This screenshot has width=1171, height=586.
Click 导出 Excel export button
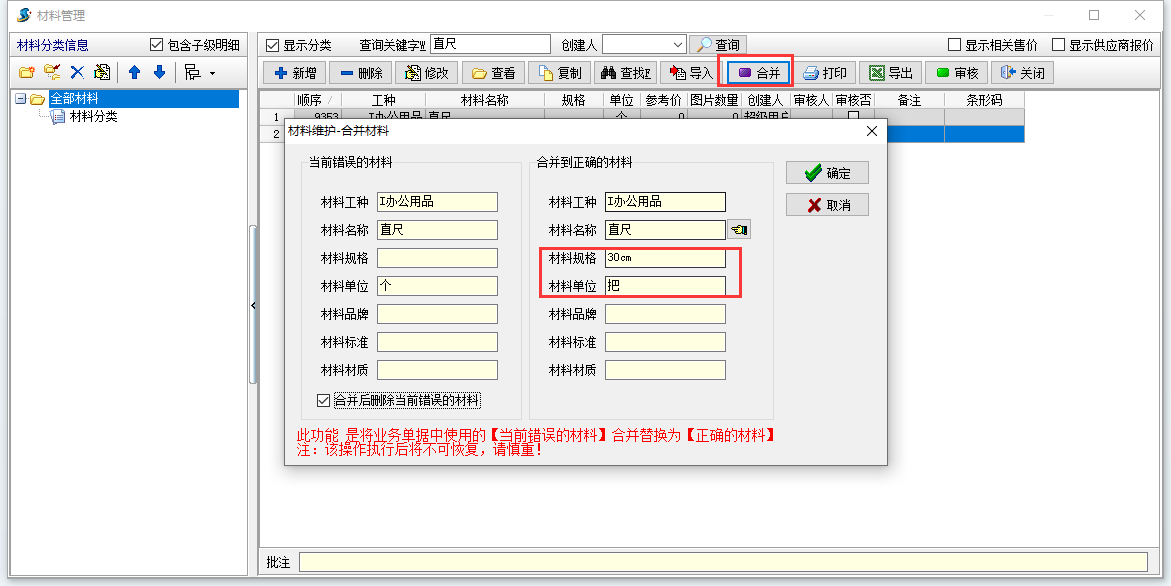pos(890,73)
